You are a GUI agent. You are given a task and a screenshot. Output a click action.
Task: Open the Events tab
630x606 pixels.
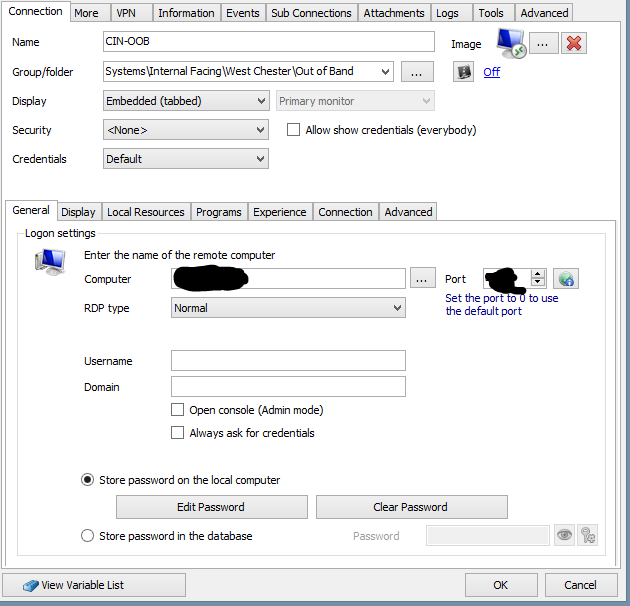(x=243, y=13)
